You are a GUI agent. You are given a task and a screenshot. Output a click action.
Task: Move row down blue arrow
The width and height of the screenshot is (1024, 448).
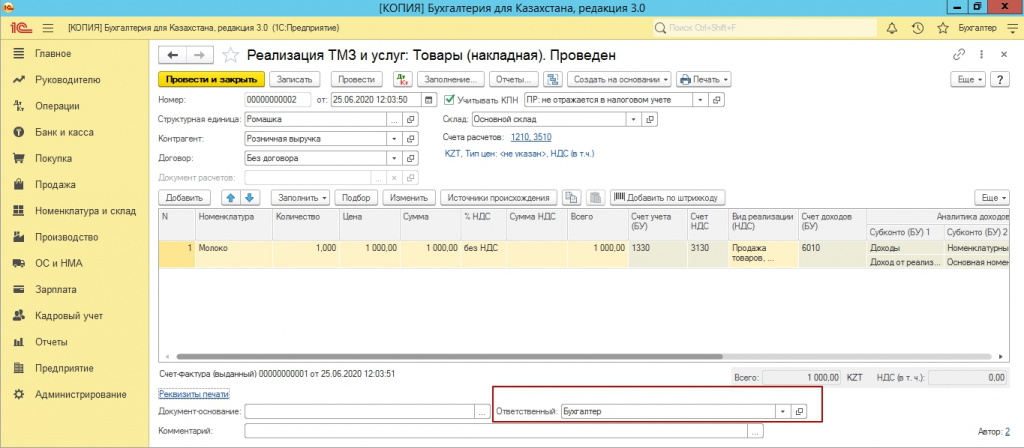pos(248,197)
